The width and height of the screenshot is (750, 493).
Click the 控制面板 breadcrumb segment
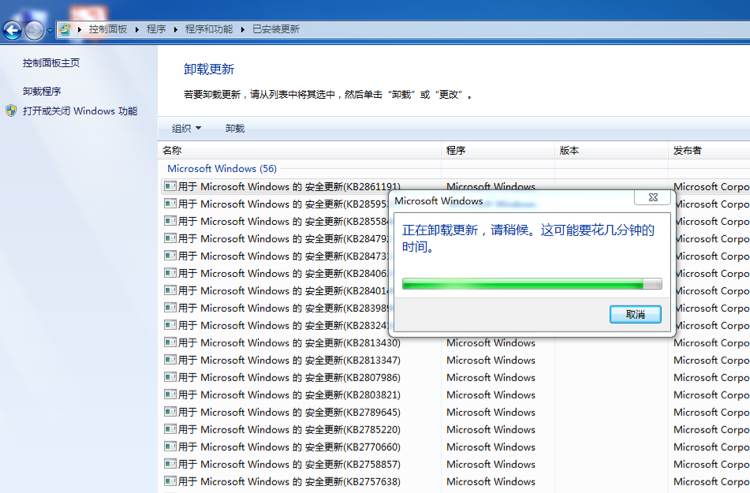[x=108, y=29]
